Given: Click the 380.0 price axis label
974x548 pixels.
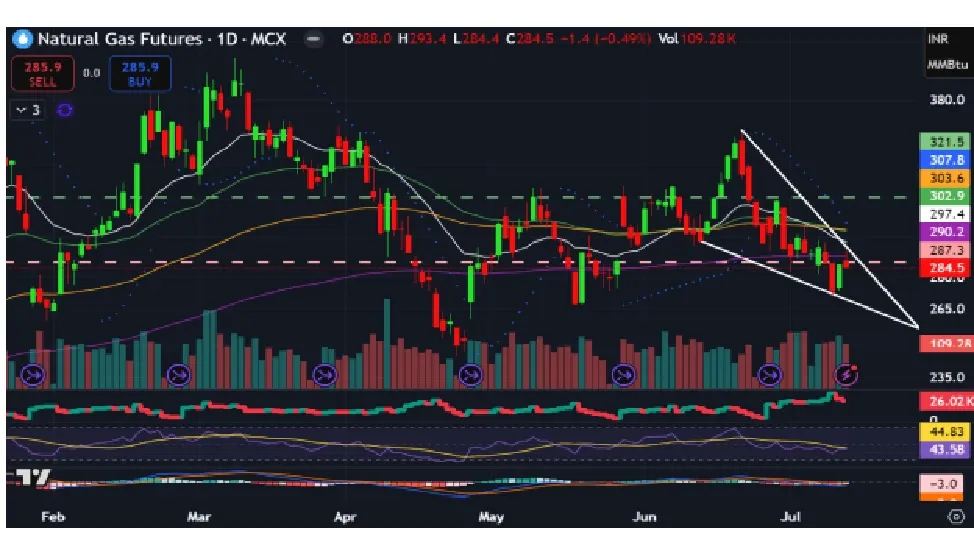Looking at the screenshot, I should point(947,99).
